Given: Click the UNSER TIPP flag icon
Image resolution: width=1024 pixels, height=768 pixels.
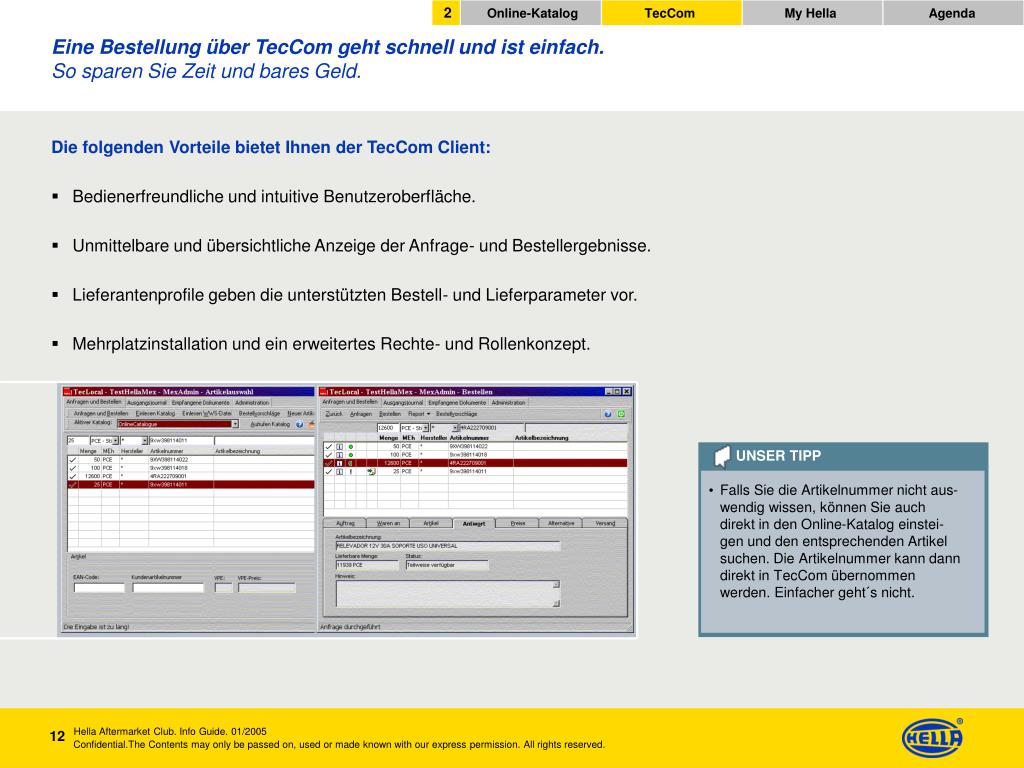Looking at the screenshot, I should coord(722,456).
